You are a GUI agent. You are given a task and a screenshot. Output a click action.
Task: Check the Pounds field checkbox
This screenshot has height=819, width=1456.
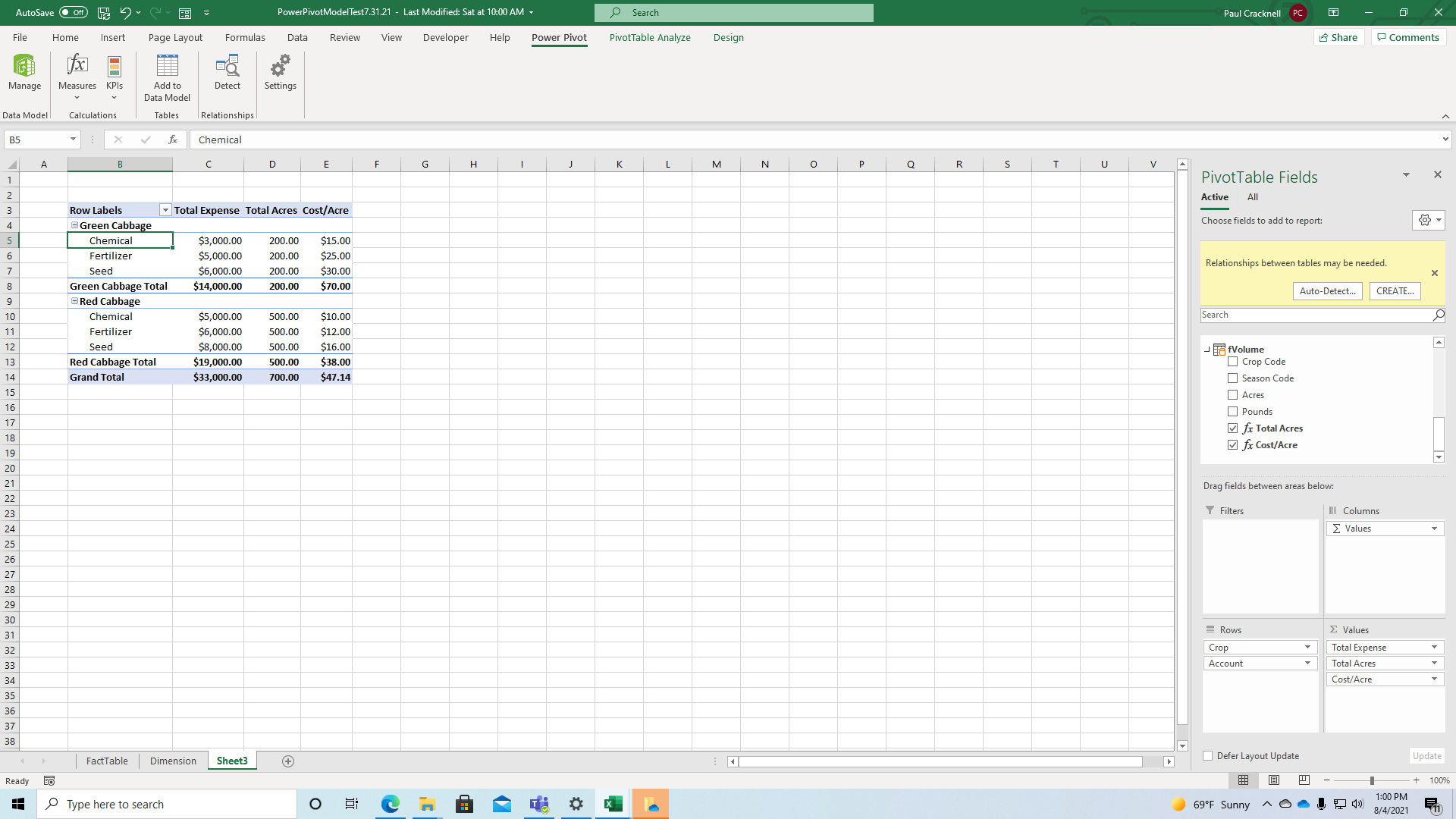1232,412
